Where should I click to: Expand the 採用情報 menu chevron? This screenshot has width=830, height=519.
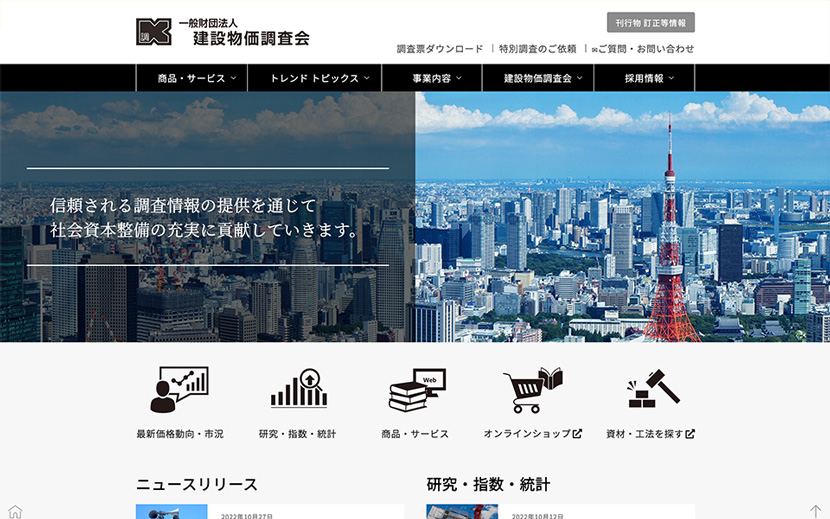coord(671,78)
